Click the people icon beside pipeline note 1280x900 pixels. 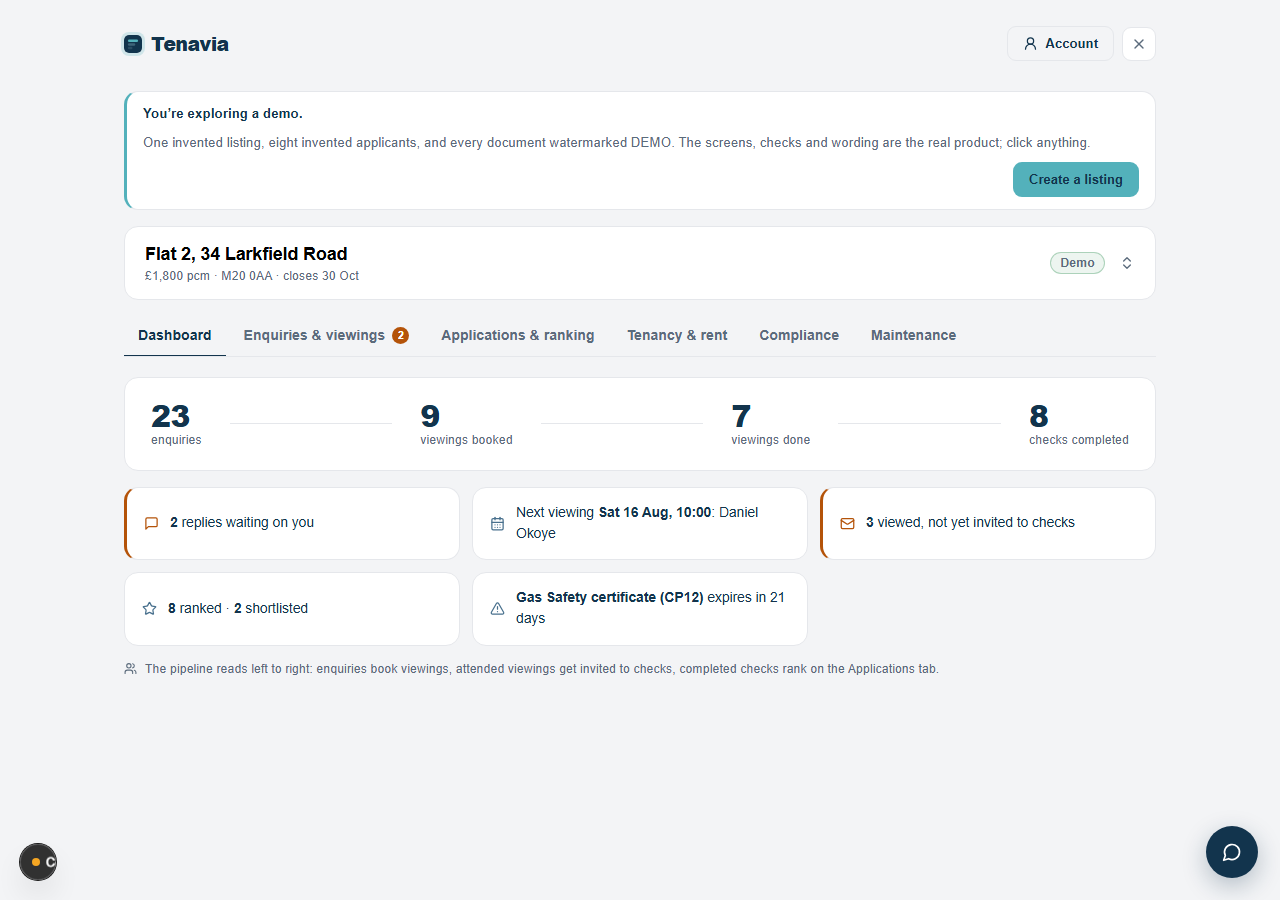130,669
